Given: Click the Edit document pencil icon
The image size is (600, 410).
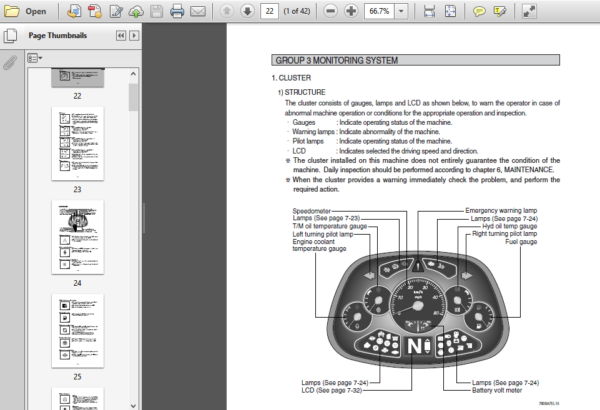Looking at the screenshot, I should (116, 11).
